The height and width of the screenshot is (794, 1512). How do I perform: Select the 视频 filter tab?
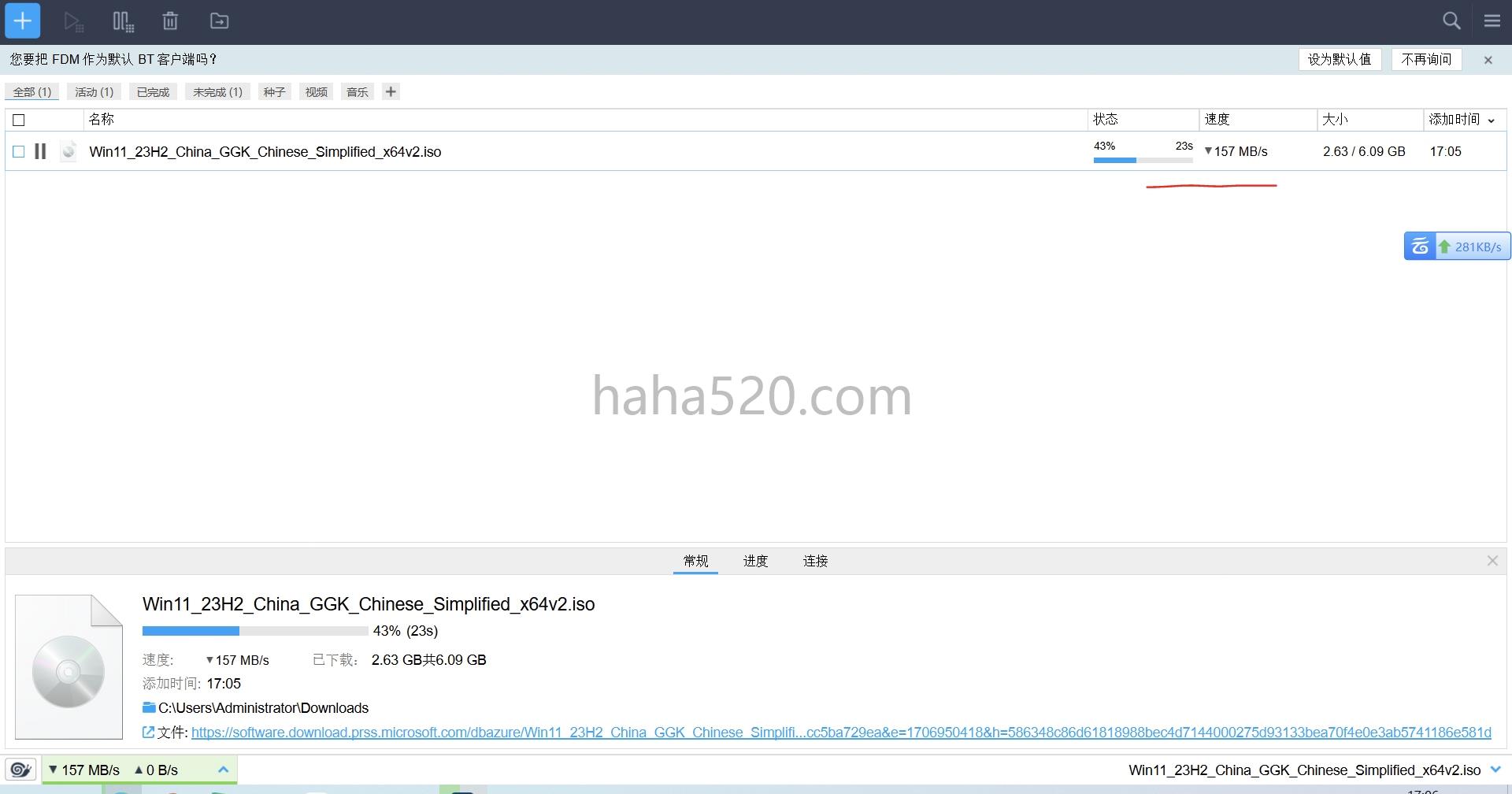pyautogui.click(x=316, y=92)
